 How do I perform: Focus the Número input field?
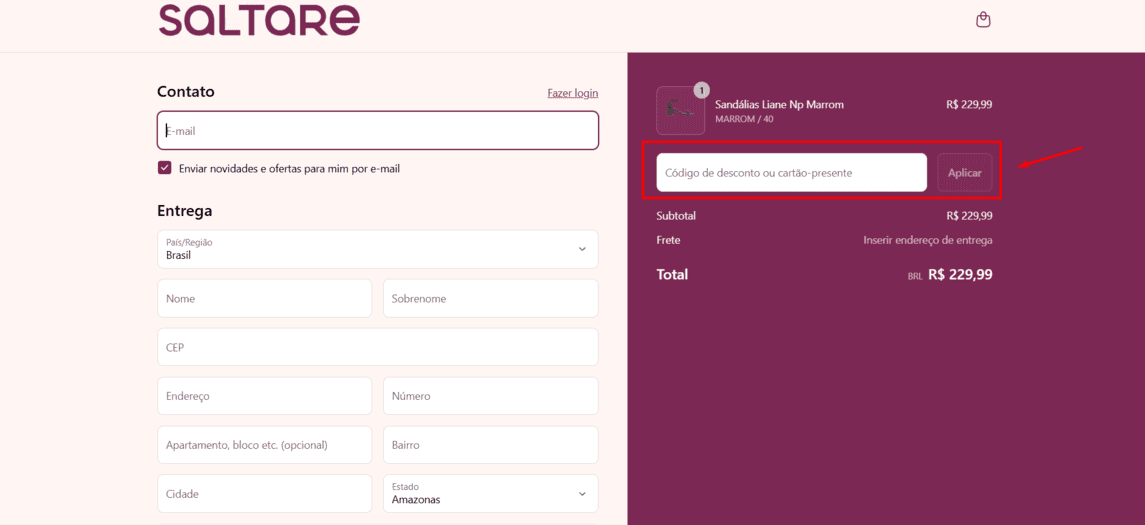(x=490, y=396)
